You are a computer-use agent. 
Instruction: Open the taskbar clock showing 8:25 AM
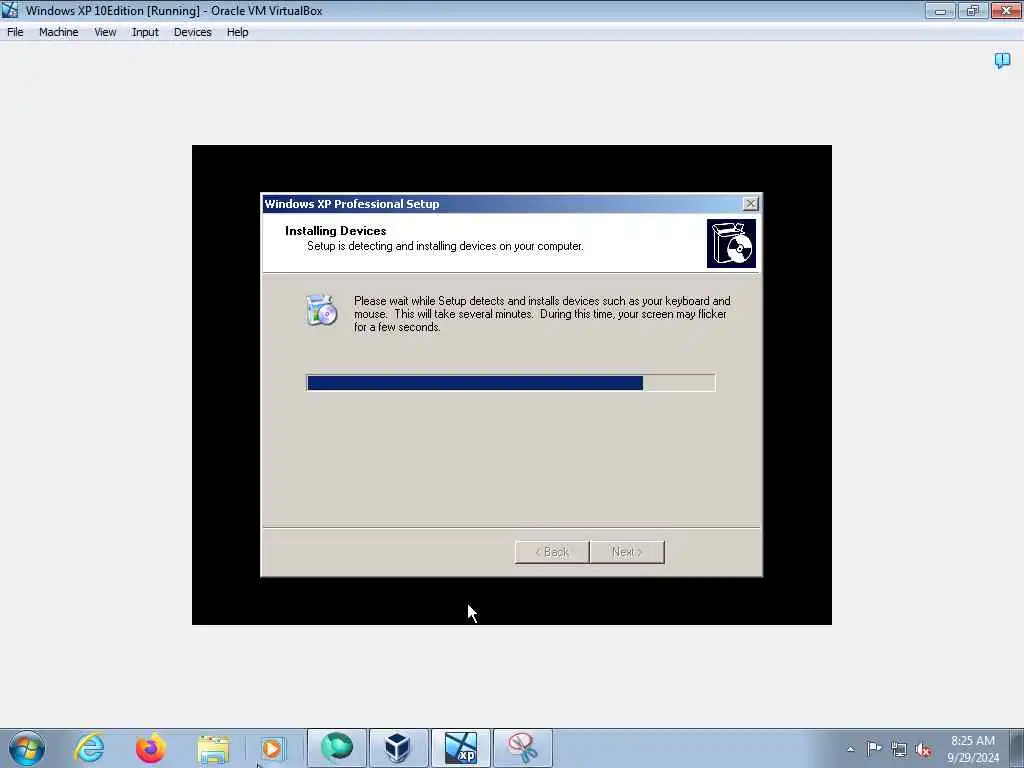click(x=973, y=748)
